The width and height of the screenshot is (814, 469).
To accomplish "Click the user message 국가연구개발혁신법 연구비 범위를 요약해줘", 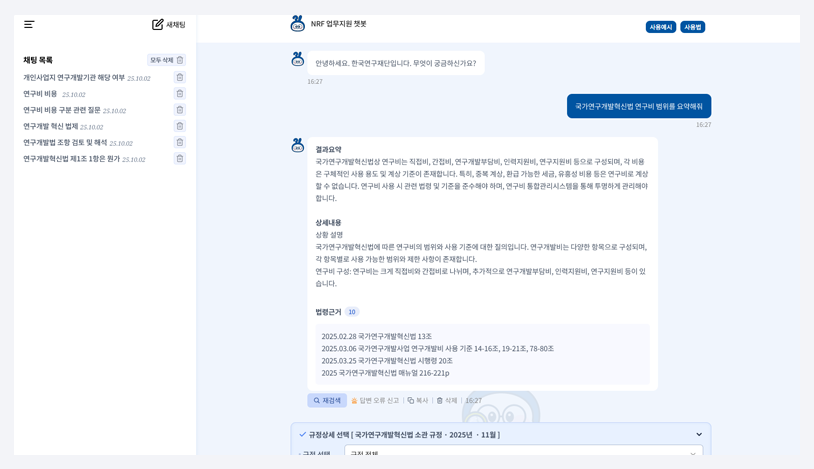I will pyautogui.click(x=639, y=106).
